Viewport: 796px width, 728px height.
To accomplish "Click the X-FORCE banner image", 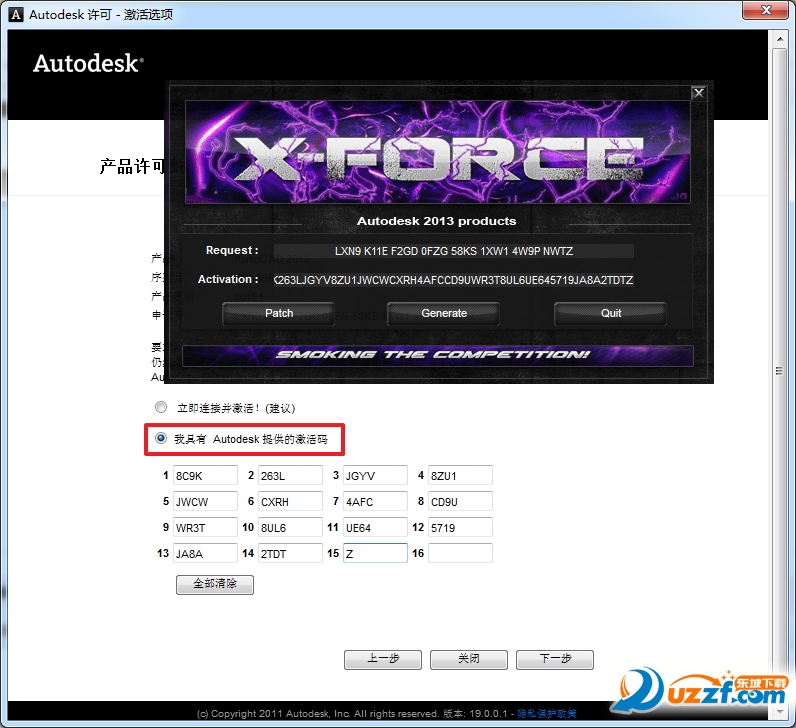I will coord(437,152).
